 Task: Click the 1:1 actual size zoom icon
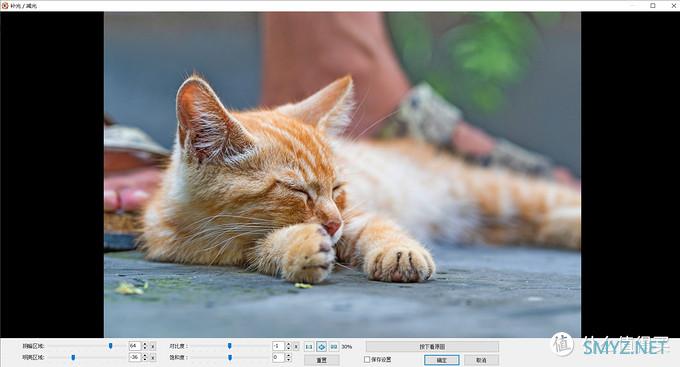click(x=309, y=347)
